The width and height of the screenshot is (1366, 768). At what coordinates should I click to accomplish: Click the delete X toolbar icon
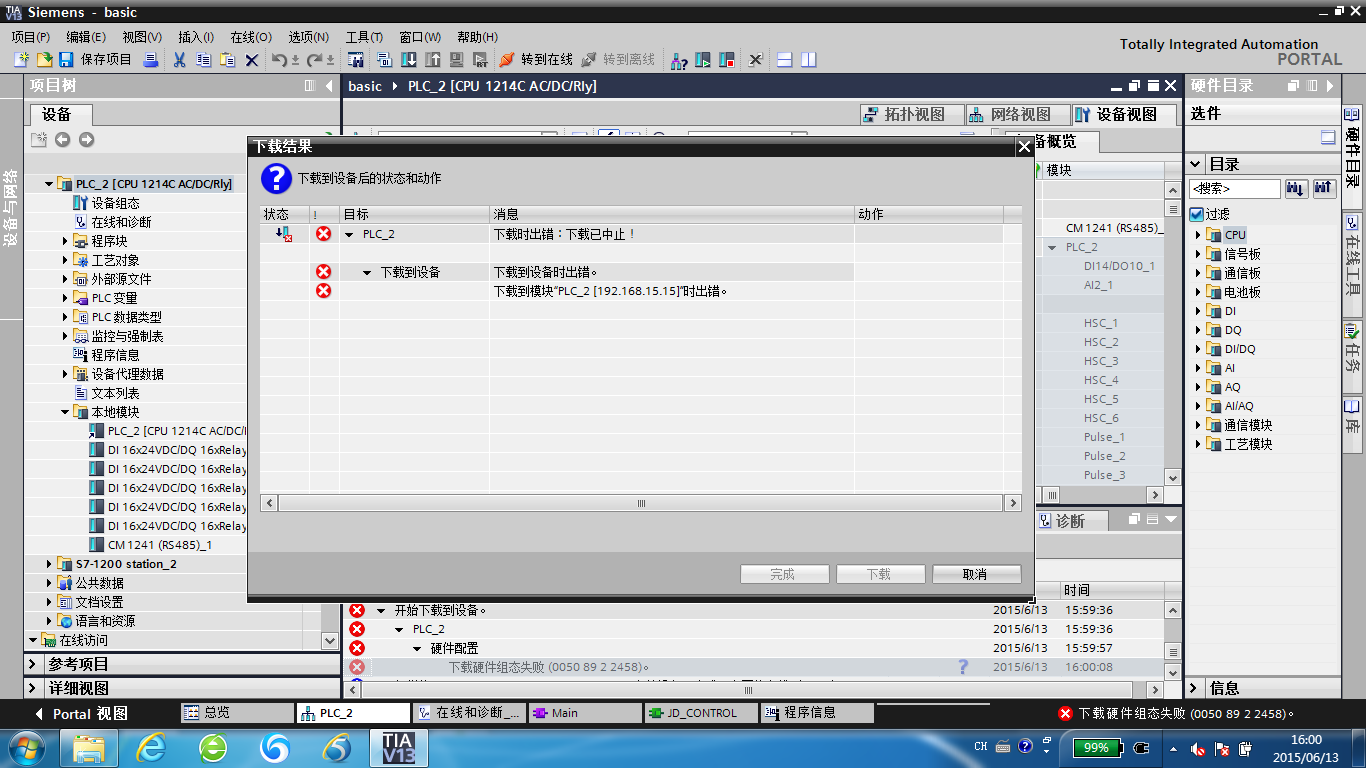pos(252,60)
